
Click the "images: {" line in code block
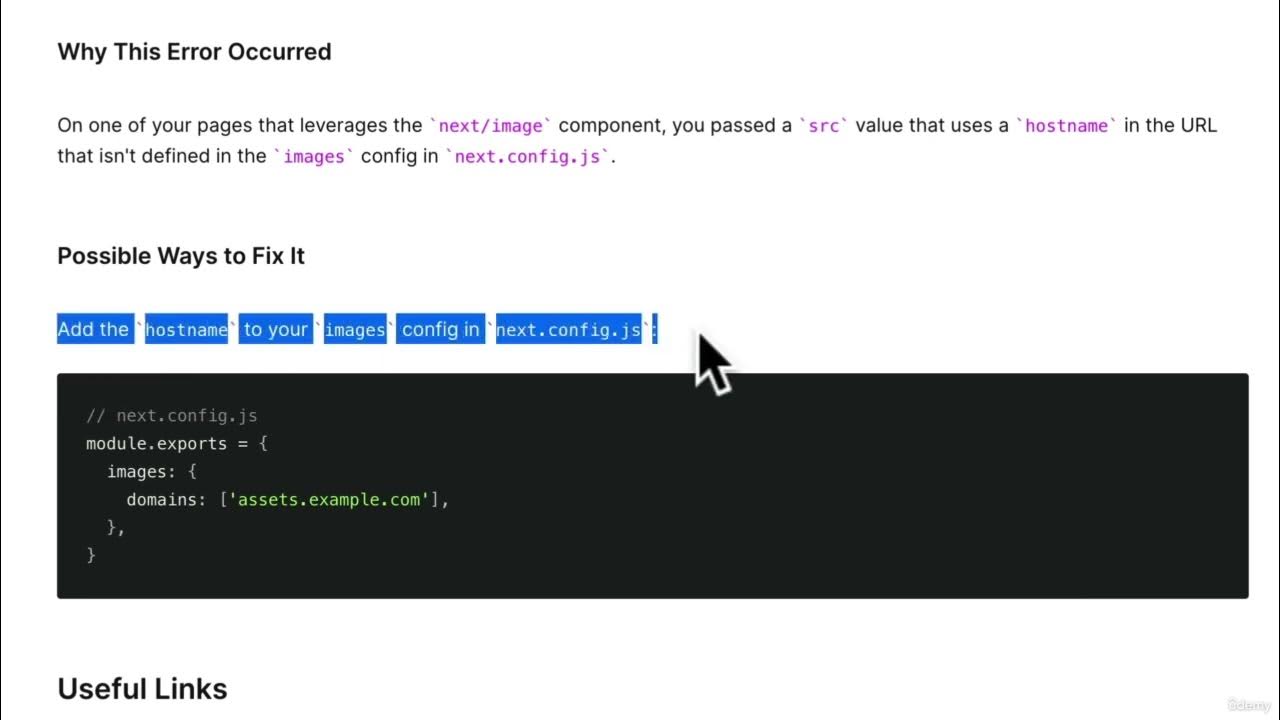(x=152, y=471)
